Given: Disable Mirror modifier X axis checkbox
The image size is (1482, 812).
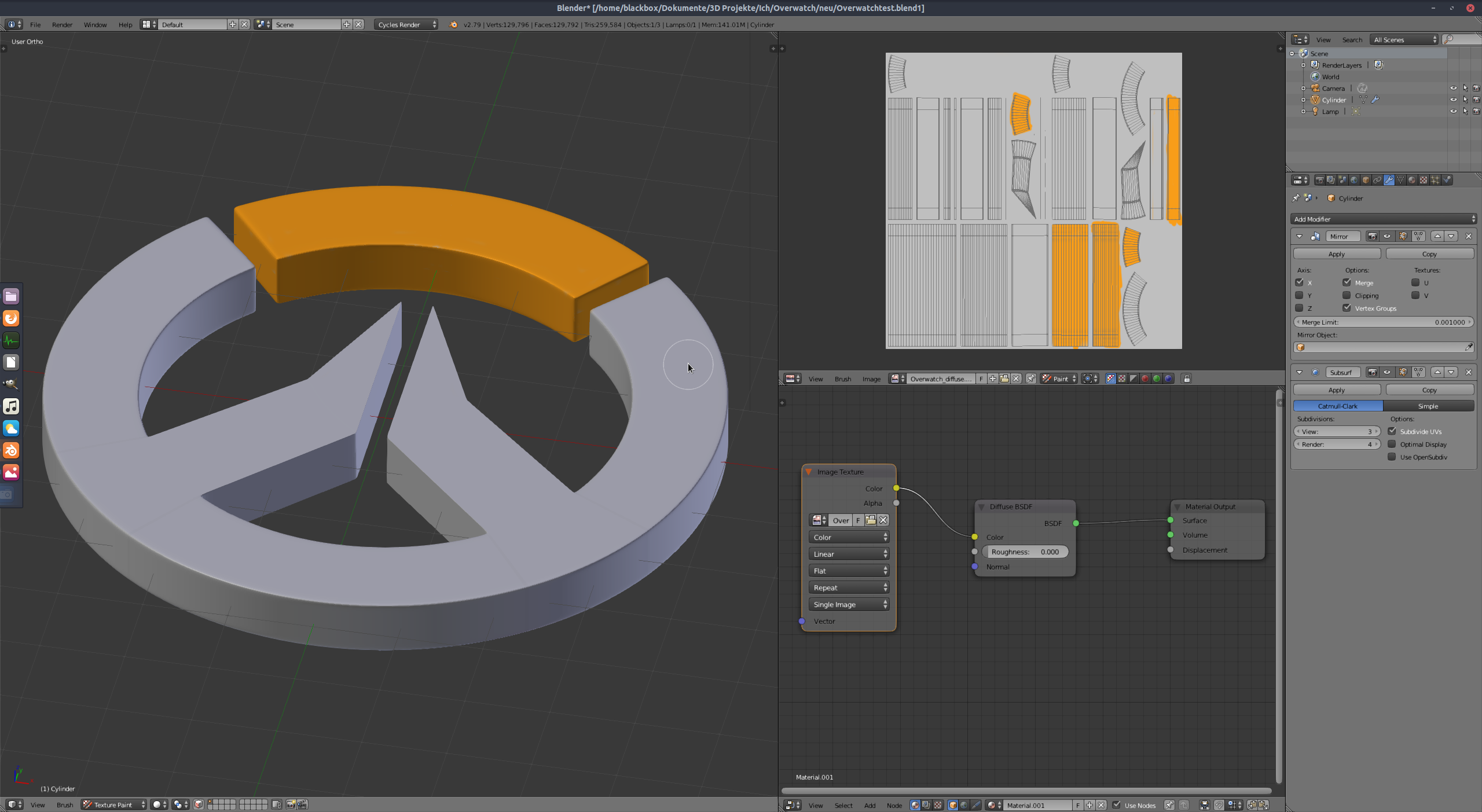Looking at the screenshot, I should pos(1300,282).
